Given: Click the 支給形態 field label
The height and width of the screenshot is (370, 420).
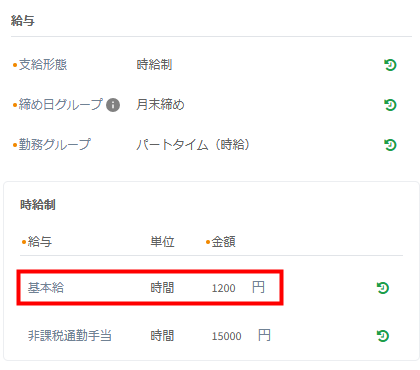Looking at the screenshot, I should [x=43, y=65].
